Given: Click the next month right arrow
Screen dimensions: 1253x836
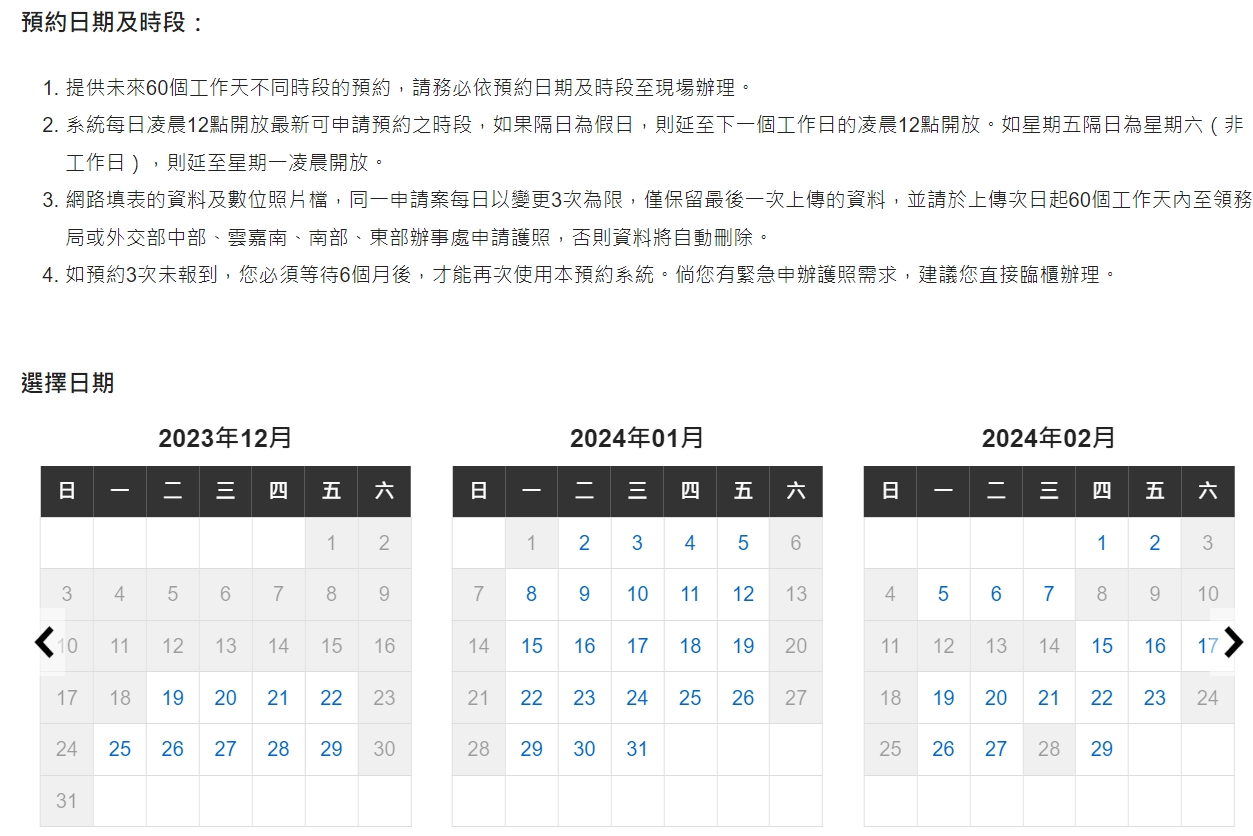Looking at the screenshot, I should [x=1233, y=642].
